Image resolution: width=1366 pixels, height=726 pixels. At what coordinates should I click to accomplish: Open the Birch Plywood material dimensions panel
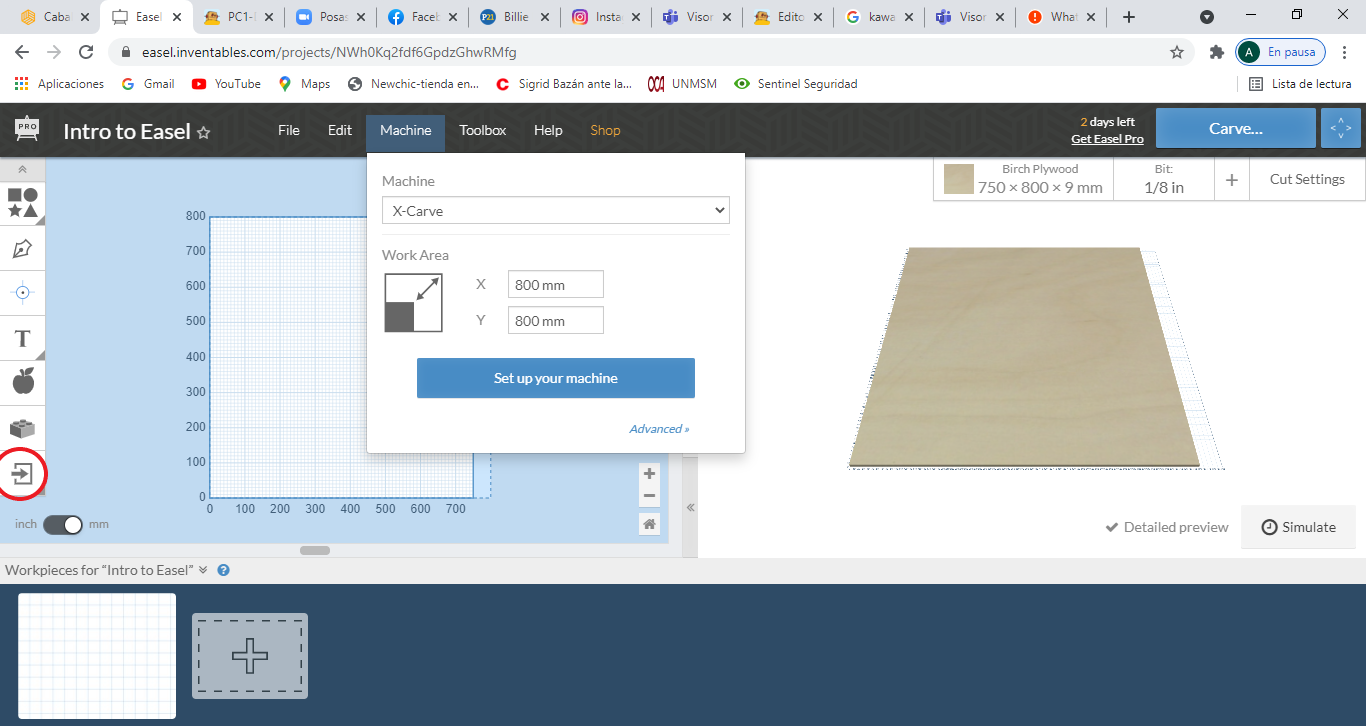tap(1024, 180)
